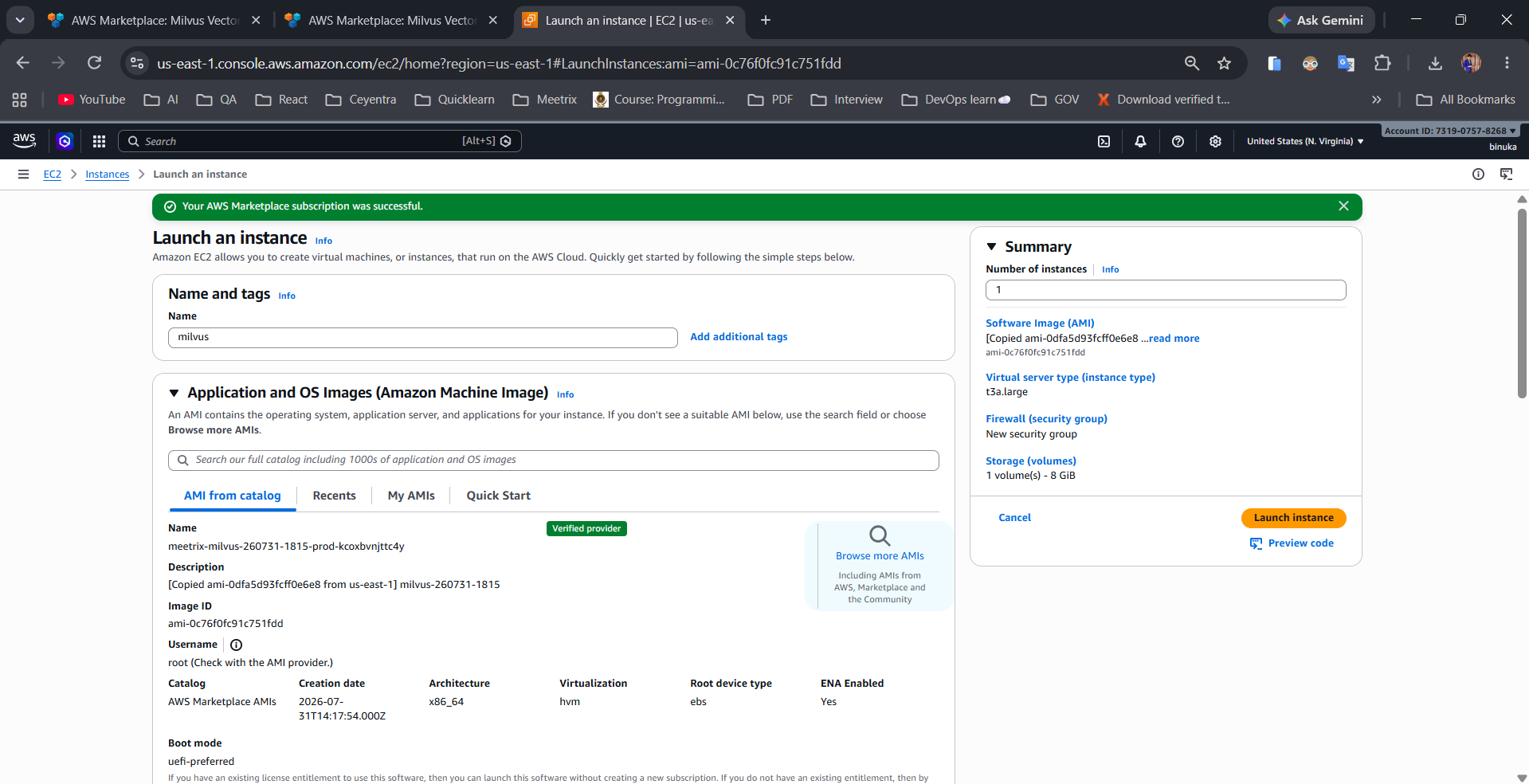
Task: Open the tab search dropdown arrow
Action: point(20,20)
